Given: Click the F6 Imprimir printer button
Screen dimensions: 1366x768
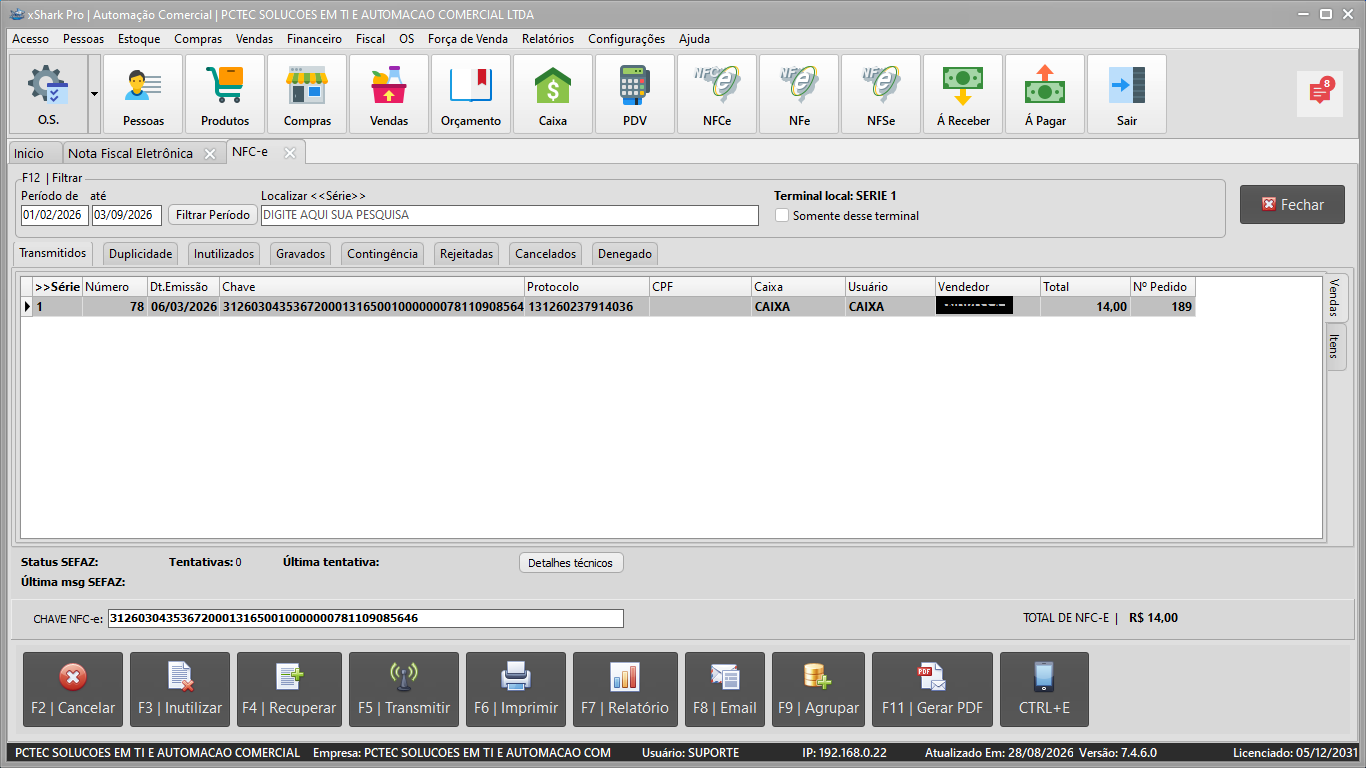Looking at the screenshot, I should [x=516, y=690].
